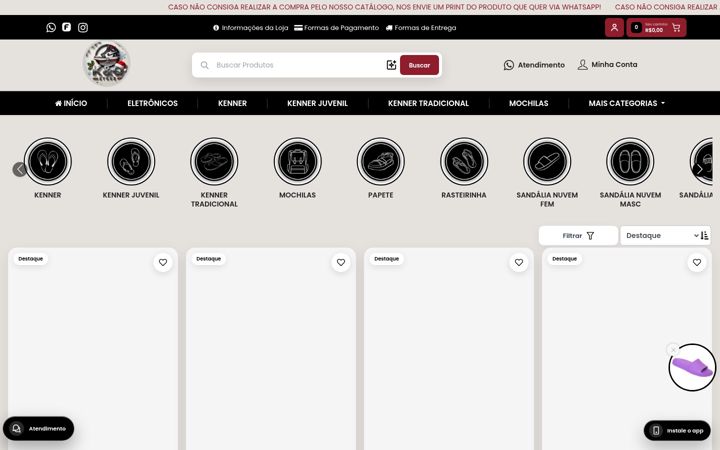Favorite the second product card heart

[341, 262]
